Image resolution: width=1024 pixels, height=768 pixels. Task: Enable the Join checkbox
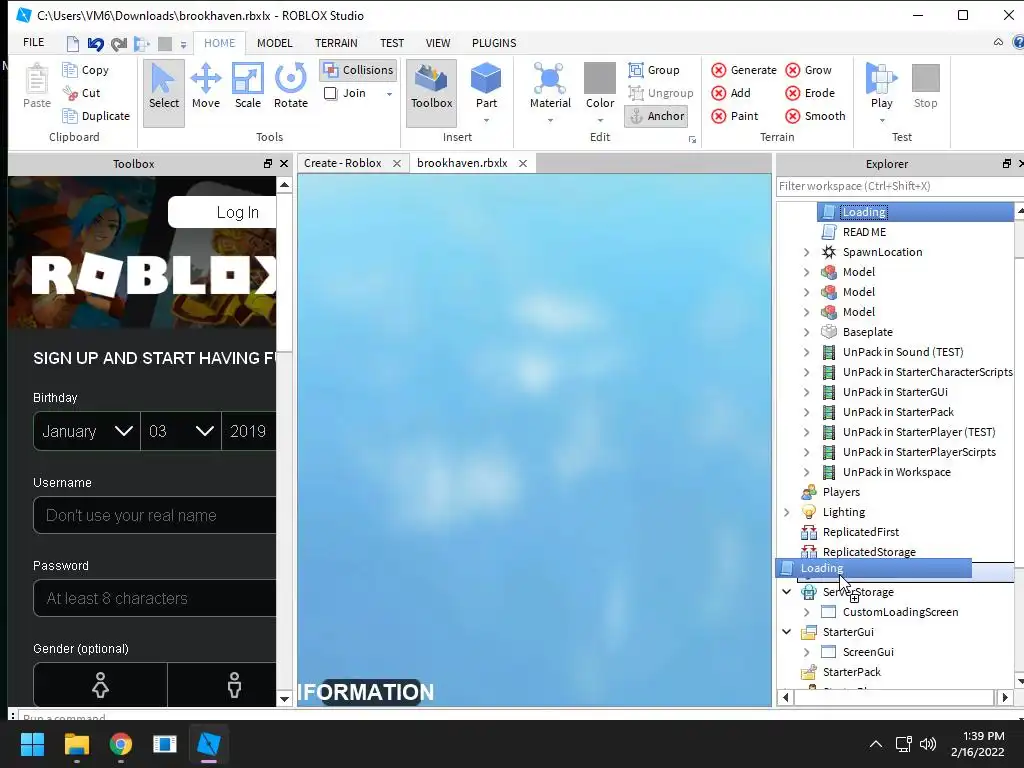click(330, 93)
